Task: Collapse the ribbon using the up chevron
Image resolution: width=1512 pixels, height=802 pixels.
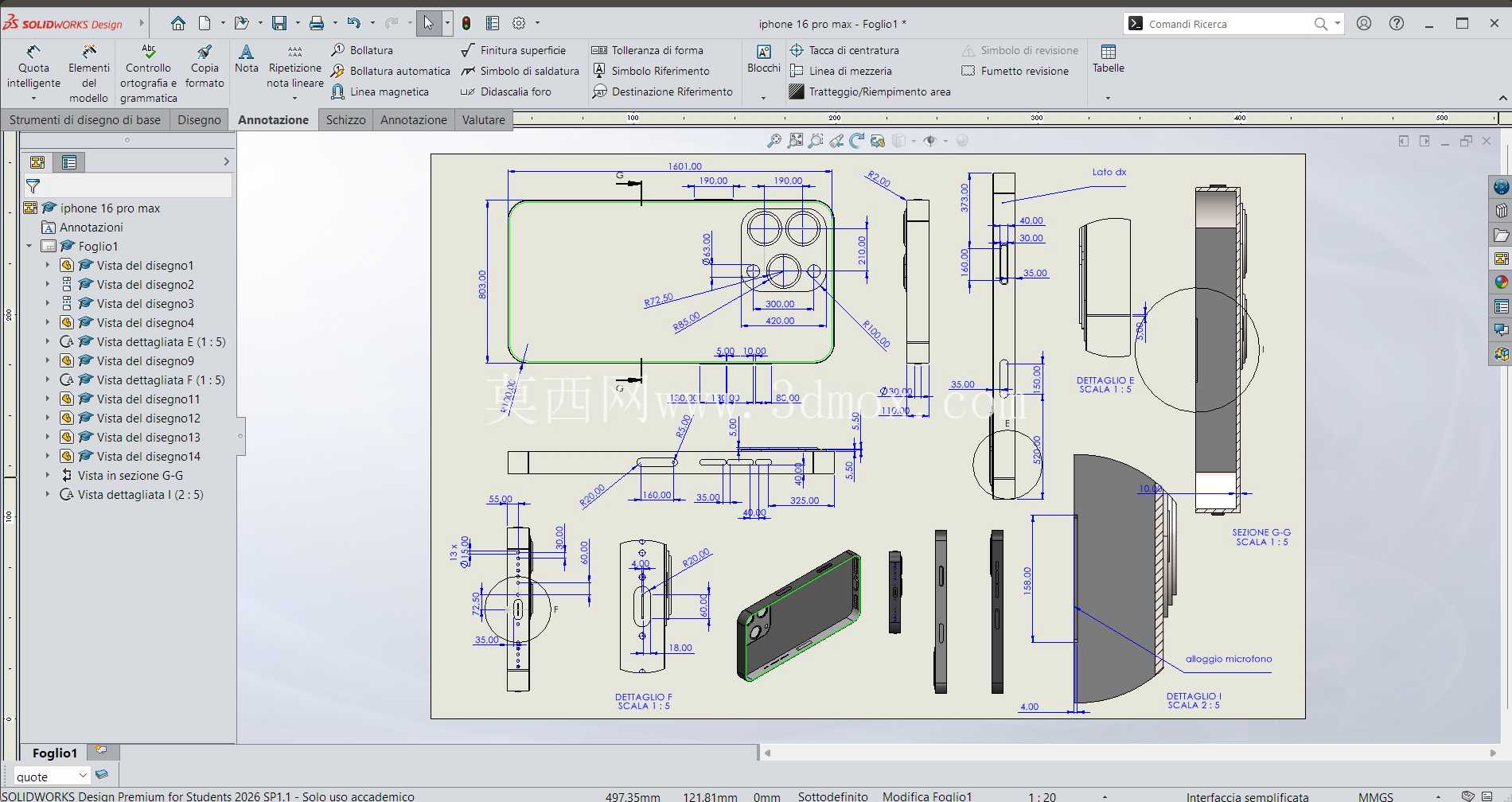Action: click(x=1502, y=98)
